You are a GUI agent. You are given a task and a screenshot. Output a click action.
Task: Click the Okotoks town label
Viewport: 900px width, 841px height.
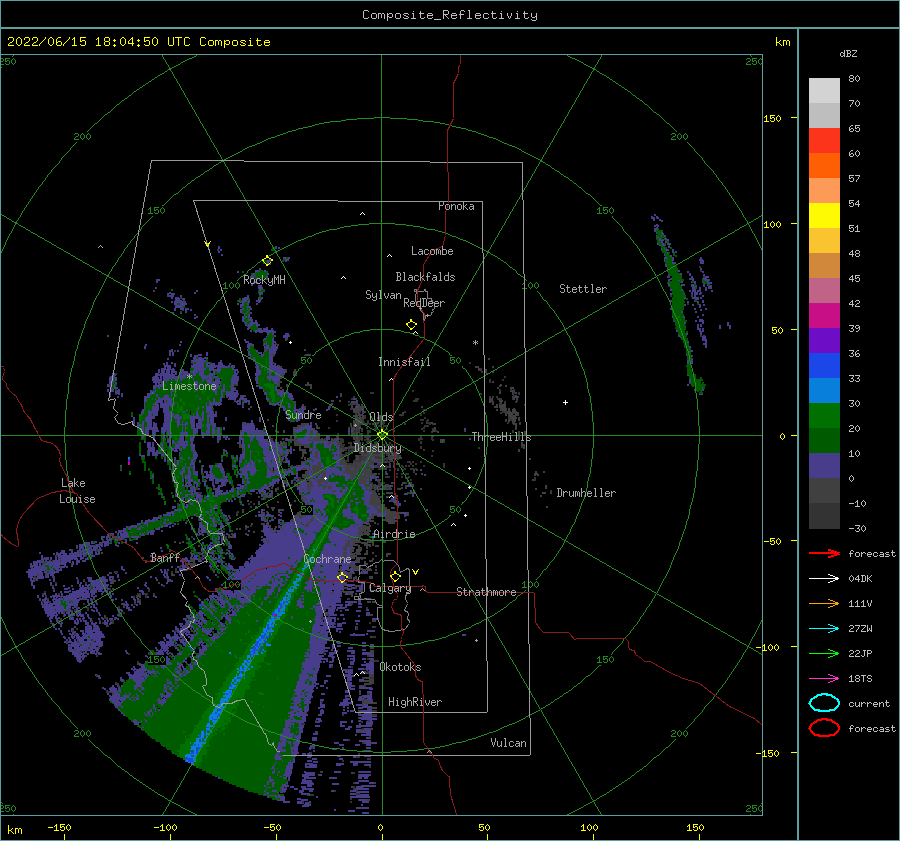(x=400, y=667)
